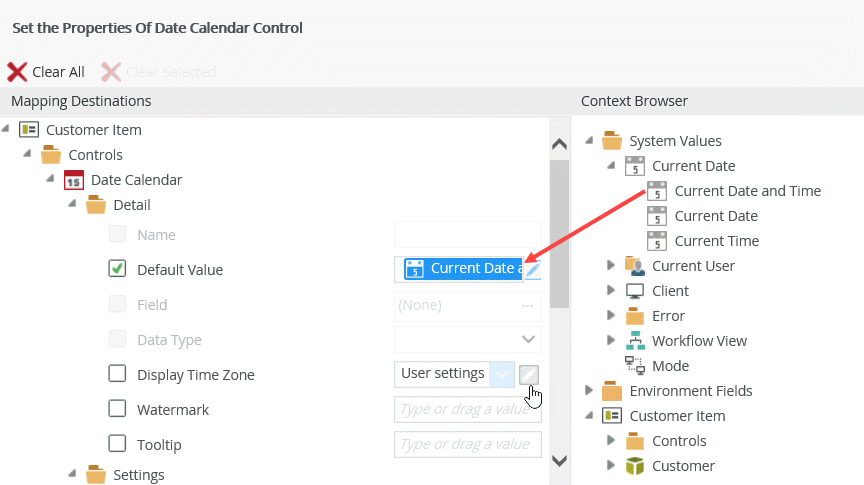Tick the Tooltip checkbox
The height and width of the screenshot is (485, 864).
(x=118, y=444)
